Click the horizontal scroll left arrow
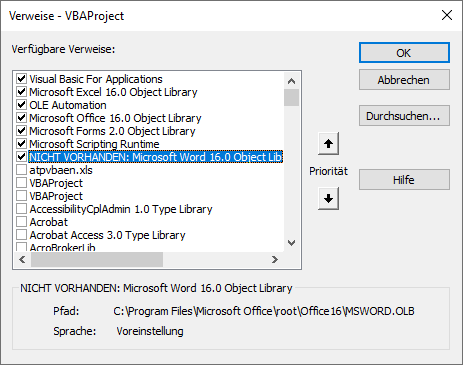The height and width of the screenshot is (365, 463). click(x=22, y=259)
